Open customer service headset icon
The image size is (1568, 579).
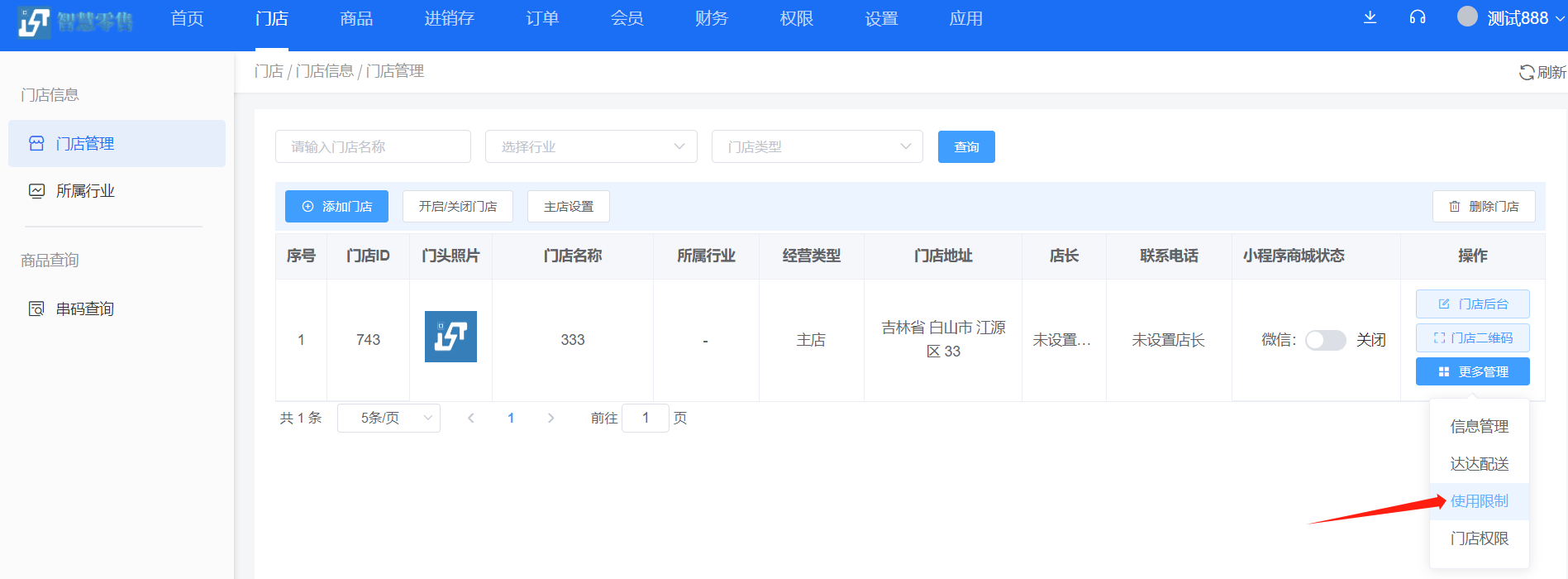coord(1417,17)
